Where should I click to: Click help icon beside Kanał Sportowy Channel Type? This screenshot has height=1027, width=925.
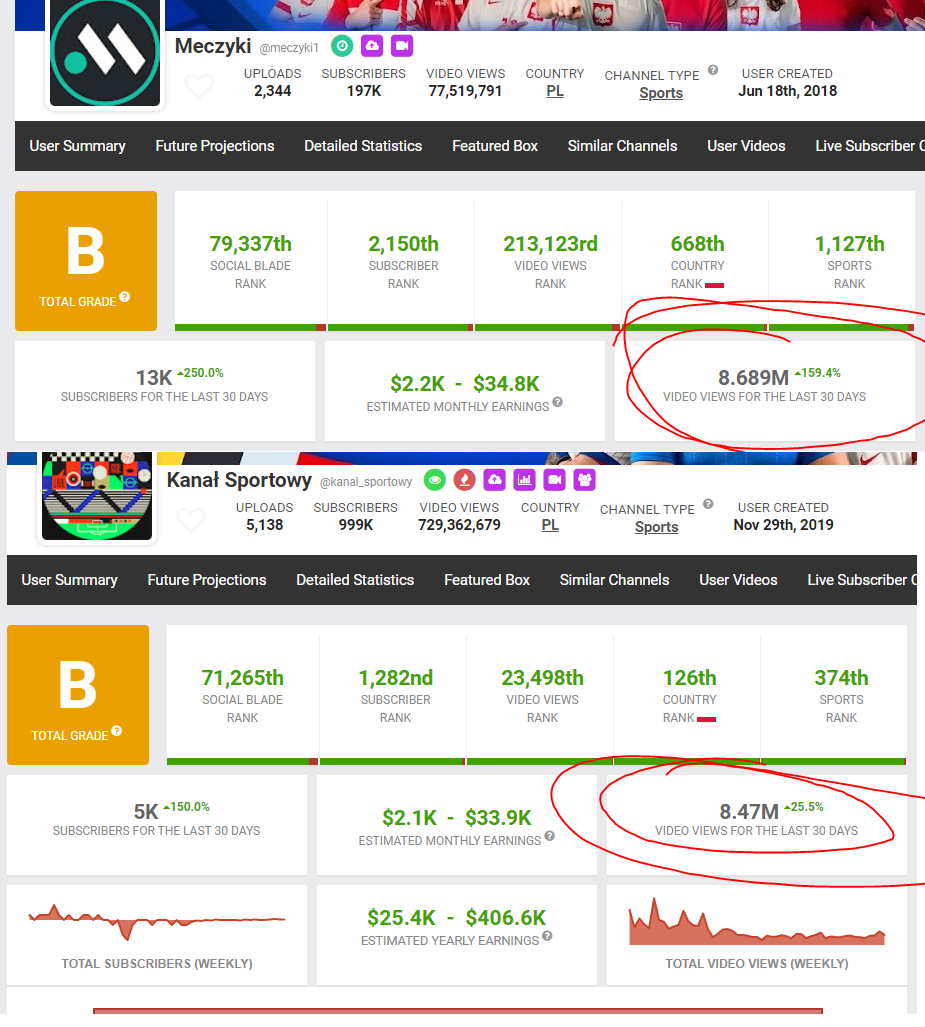tap(708, 504)
